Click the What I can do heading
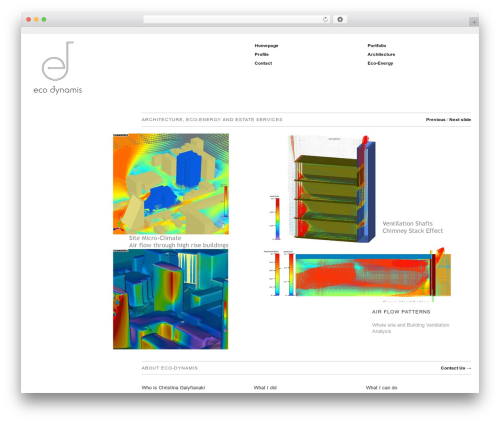The image size is (500, 423). pos(382,388)
